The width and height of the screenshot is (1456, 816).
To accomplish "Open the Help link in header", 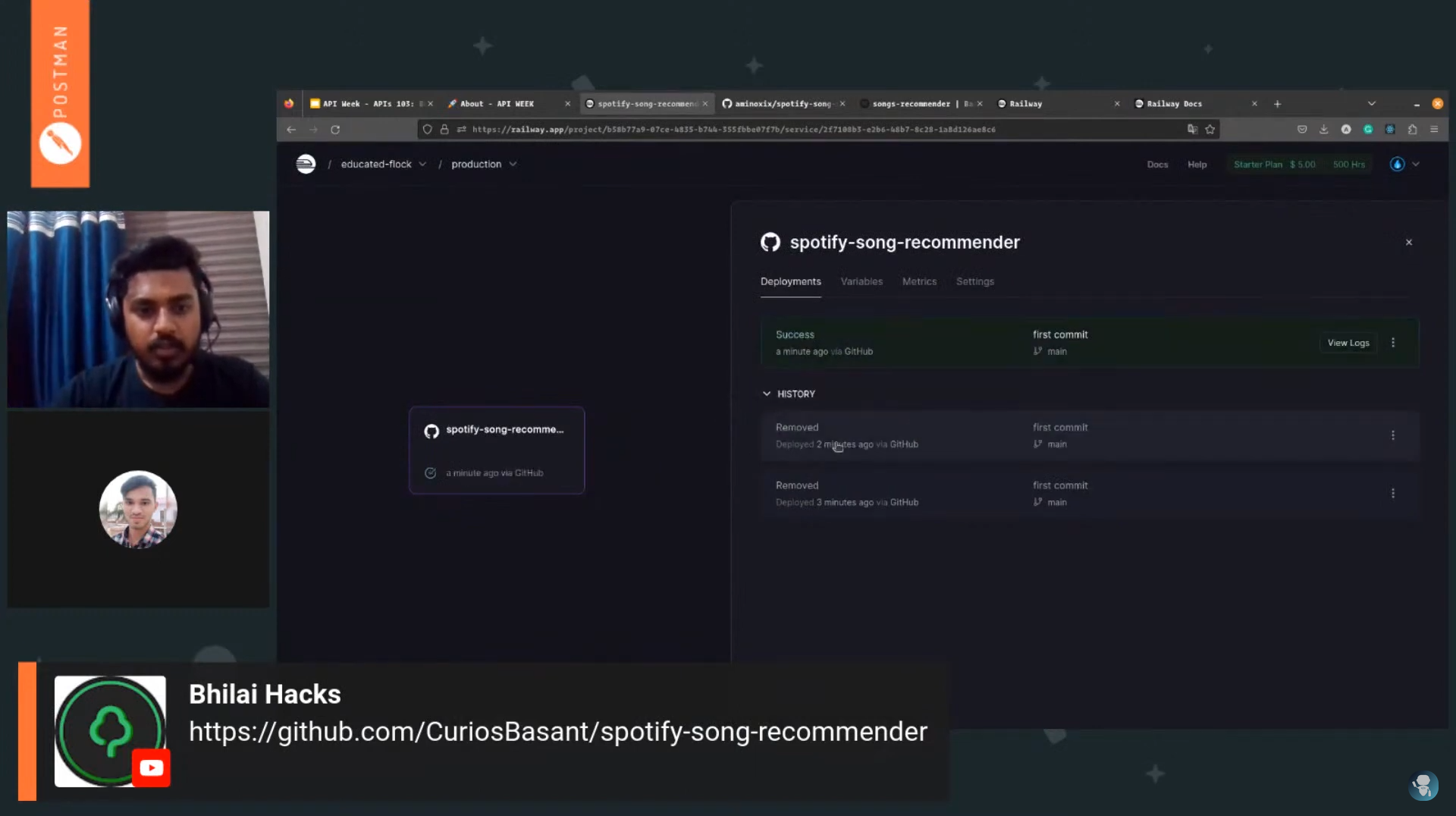I will [x=1197, y=165].
